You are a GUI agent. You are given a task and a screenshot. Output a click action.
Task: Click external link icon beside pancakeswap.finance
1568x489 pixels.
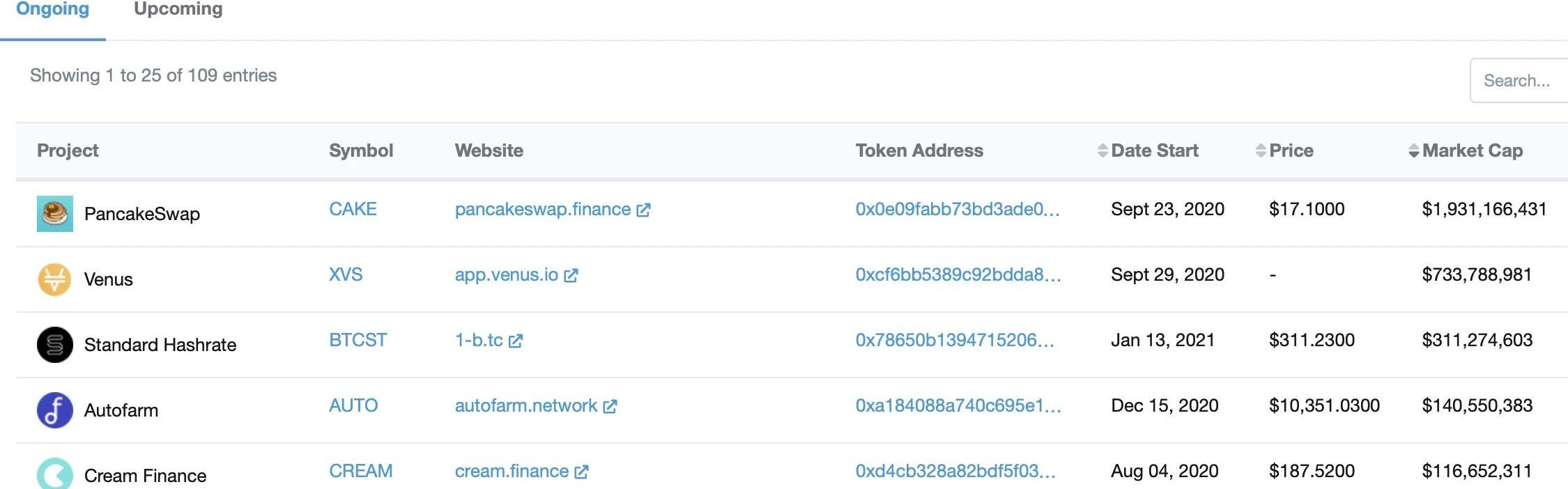643,210
